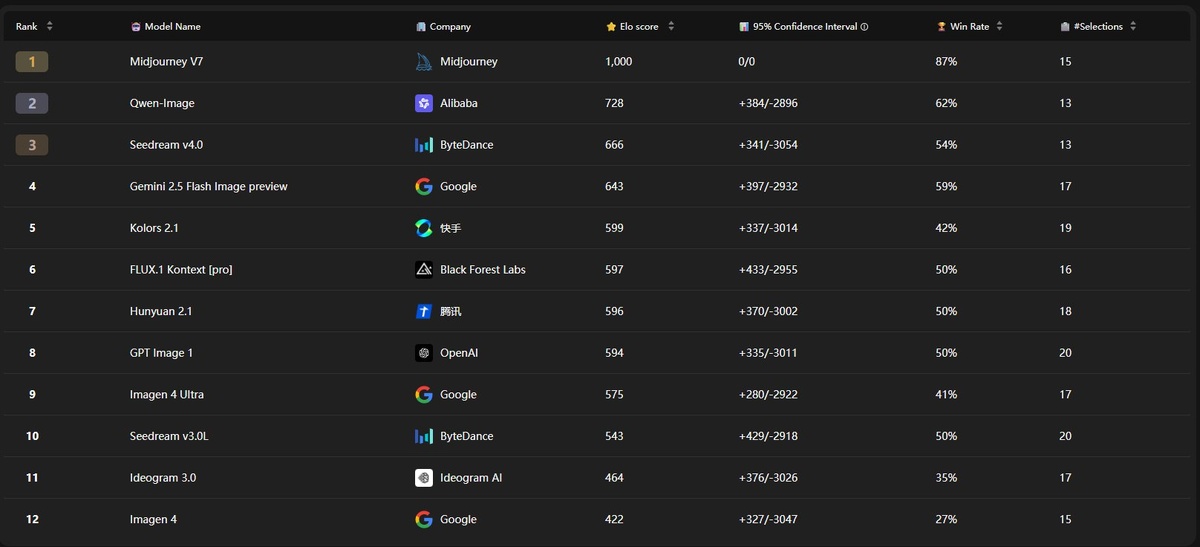Click the OpenAI company name

(x=459, y=353)
